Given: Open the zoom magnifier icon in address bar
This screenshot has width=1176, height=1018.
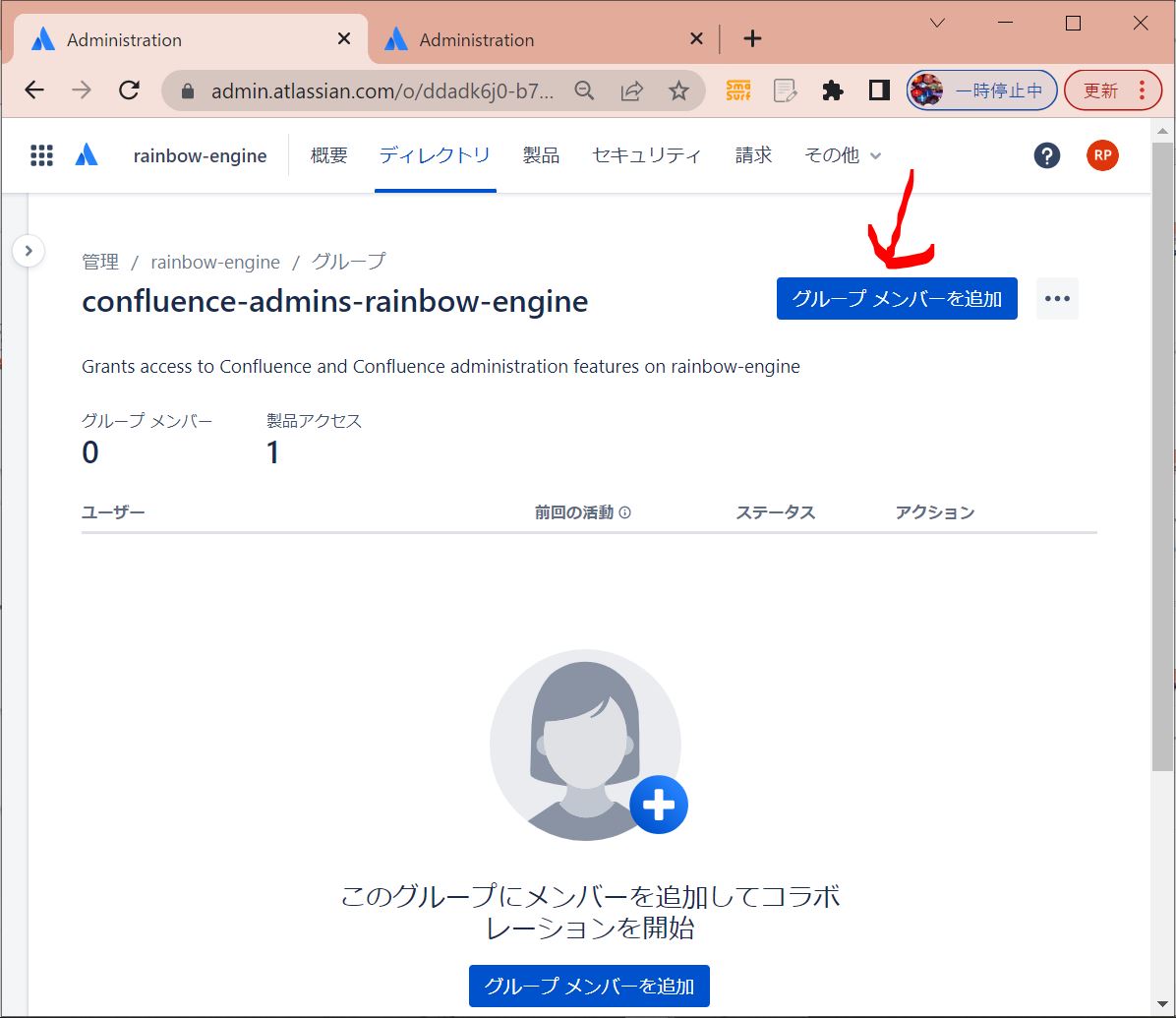Looking at the screenshot, I should 584,90.
